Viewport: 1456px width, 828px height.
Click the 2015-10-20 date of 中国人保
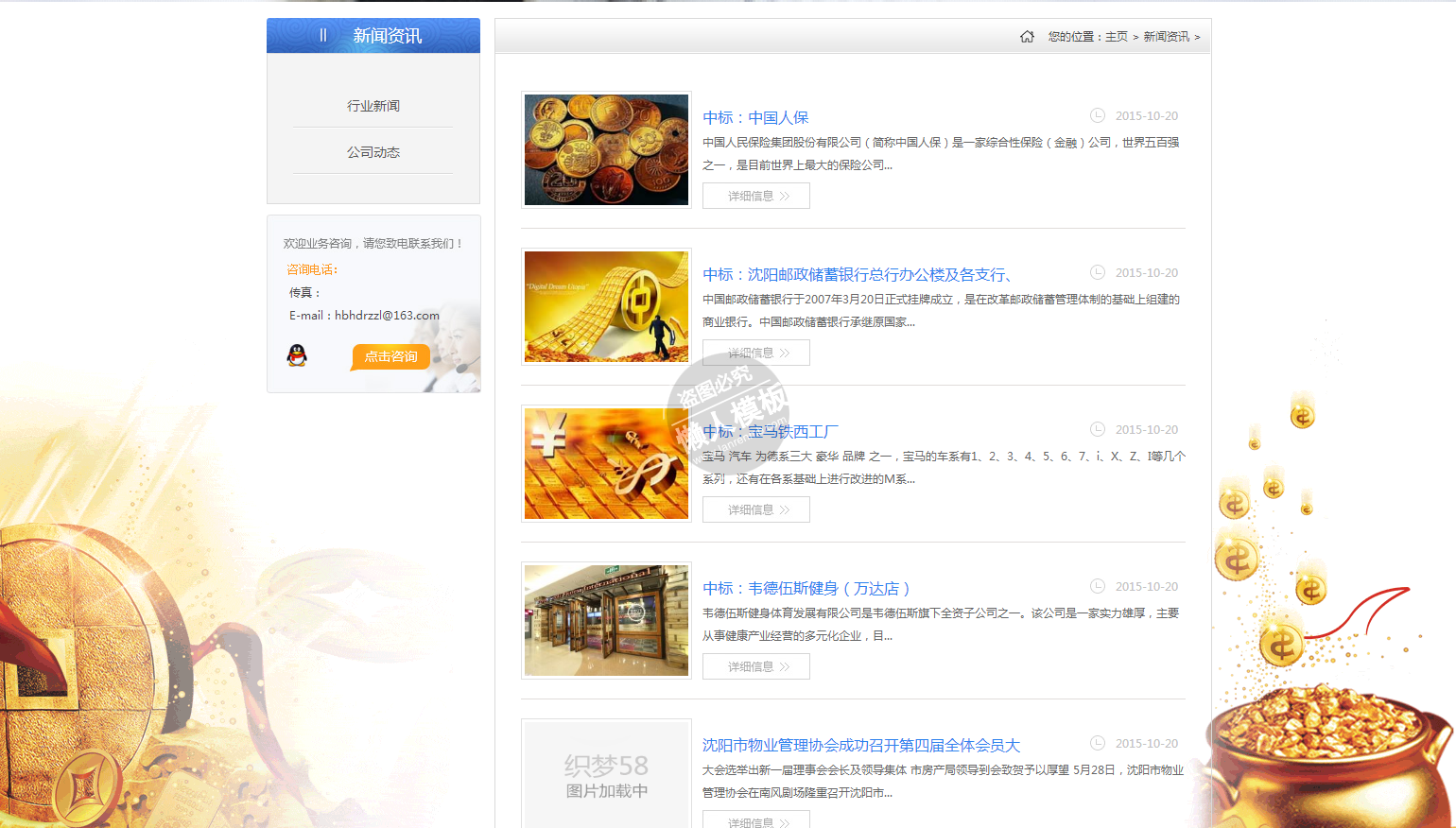click(1147, 115)
